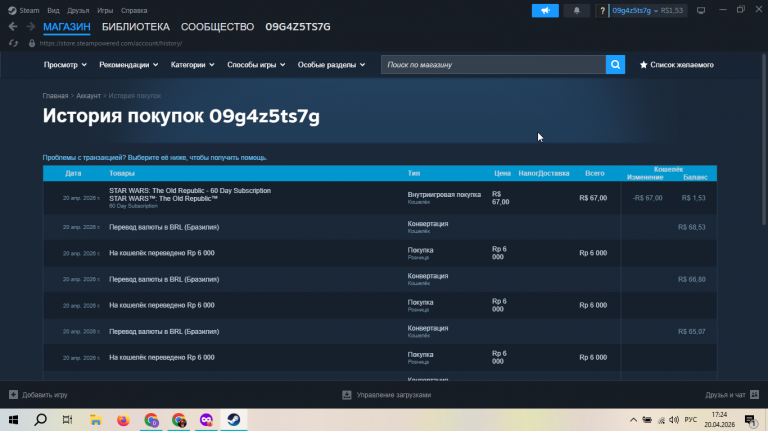Focus the Поиск по магазину field

click(493, 65)
